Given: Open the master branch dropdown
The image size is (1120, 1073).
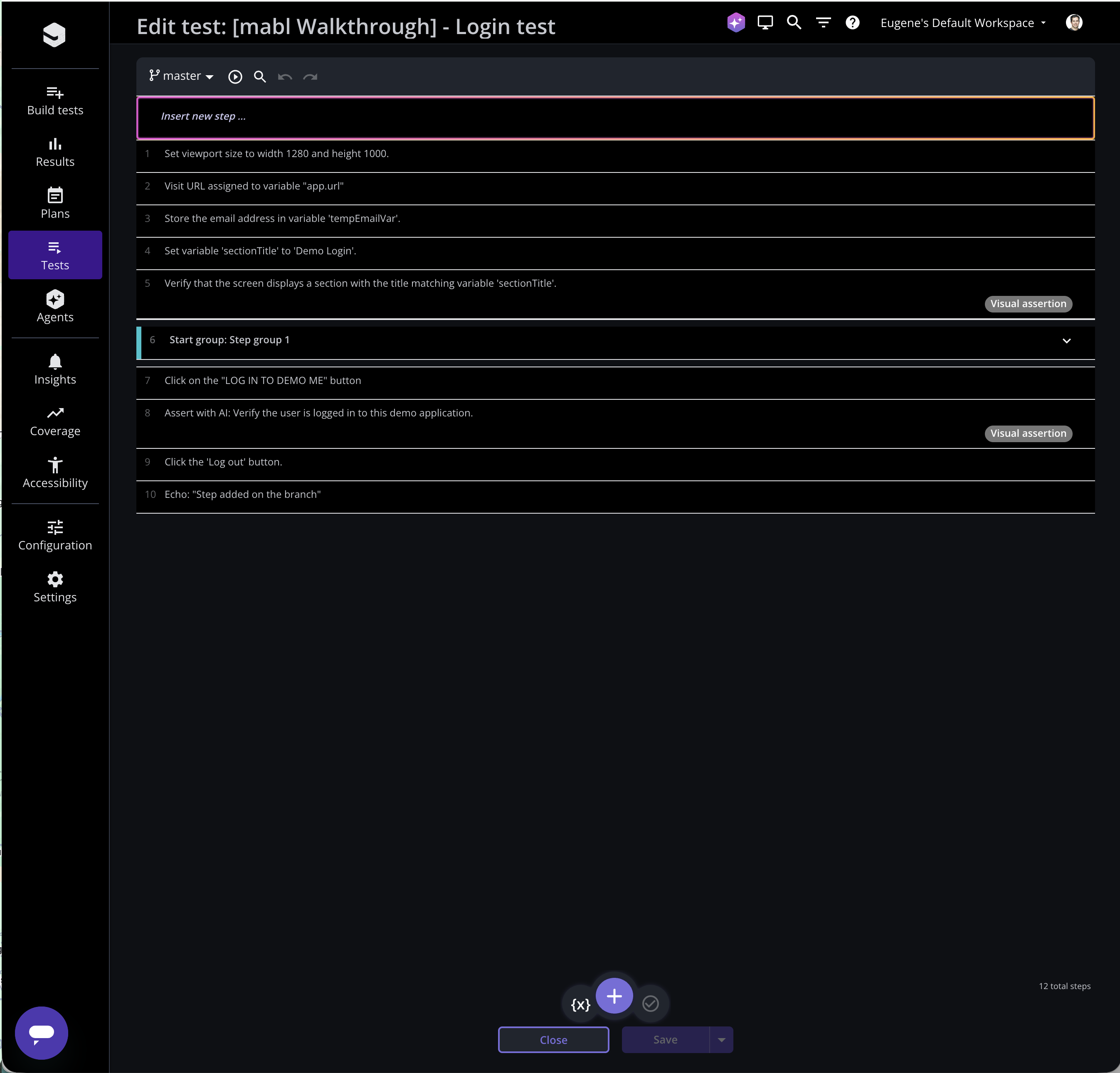Looking at the screenshot, I should (181, 76).
